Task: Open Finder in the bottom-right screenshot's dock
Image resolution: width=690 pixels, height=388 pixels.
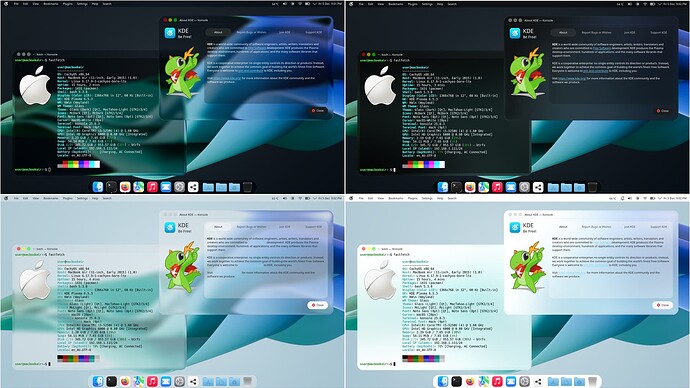Action: point(443,381)
